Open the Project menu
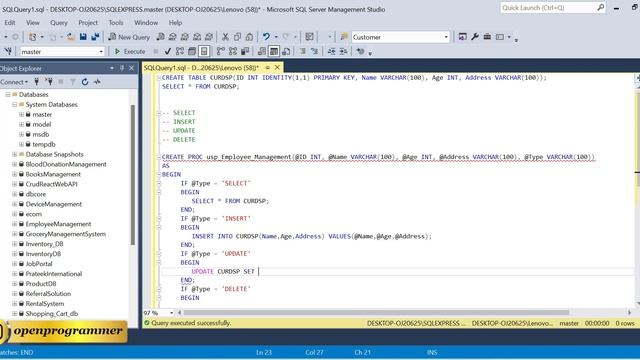Screen dimensions: 640x360 [88, 23]
